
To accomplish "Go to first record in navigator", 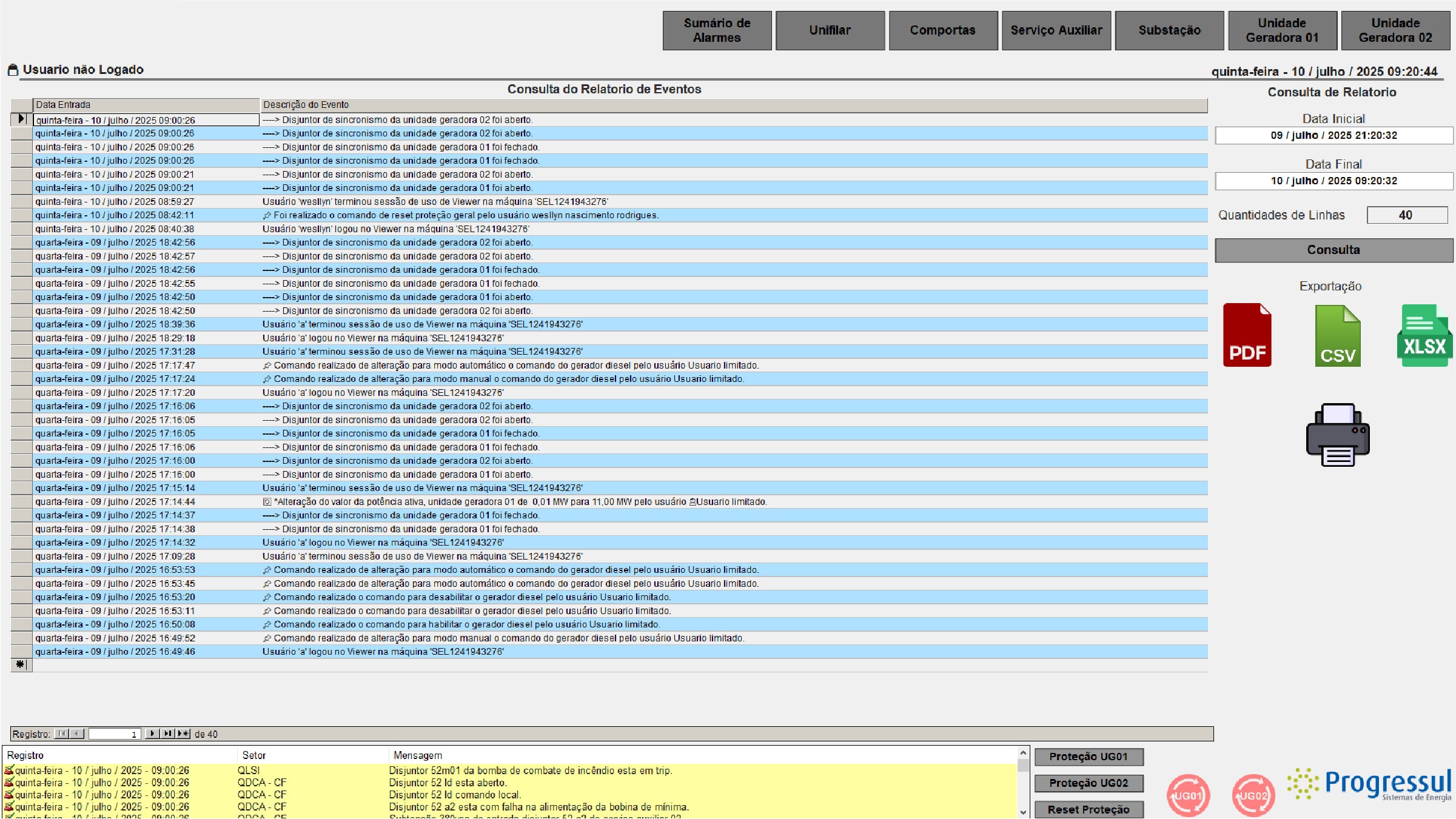I will point(62,734).
